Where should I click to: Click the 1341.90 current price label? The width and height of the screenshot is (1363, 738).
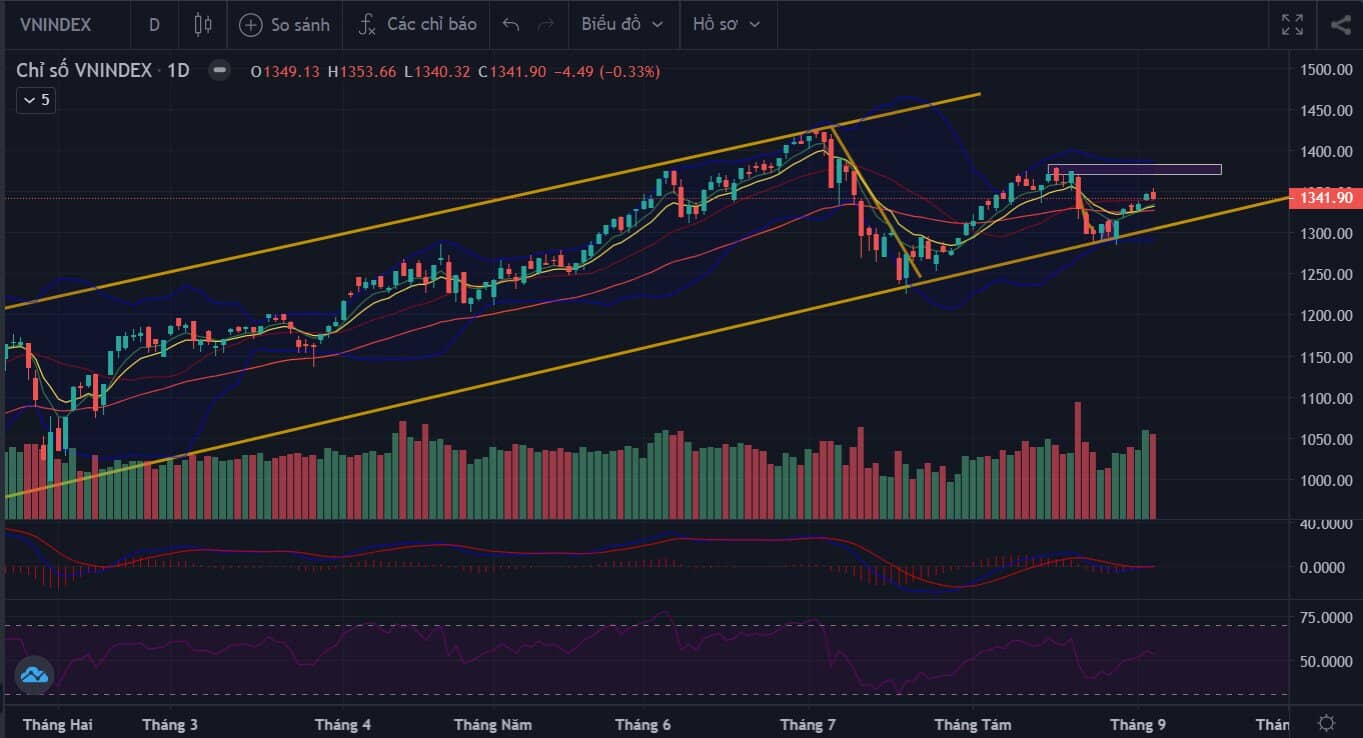(1326, 198)
